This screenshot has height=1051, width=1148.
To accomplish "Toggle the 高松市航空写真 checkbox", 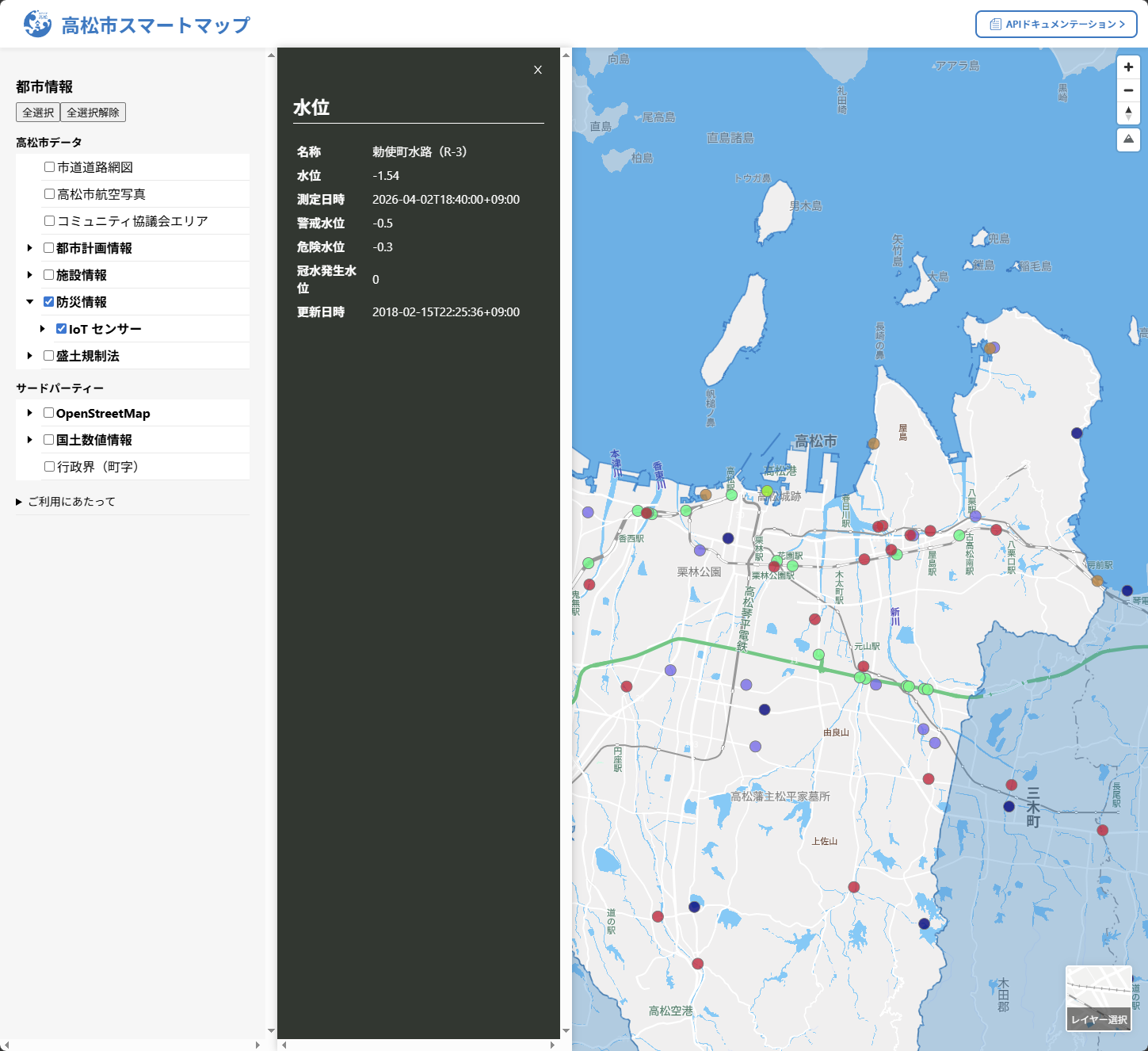I will coord(49,194).
